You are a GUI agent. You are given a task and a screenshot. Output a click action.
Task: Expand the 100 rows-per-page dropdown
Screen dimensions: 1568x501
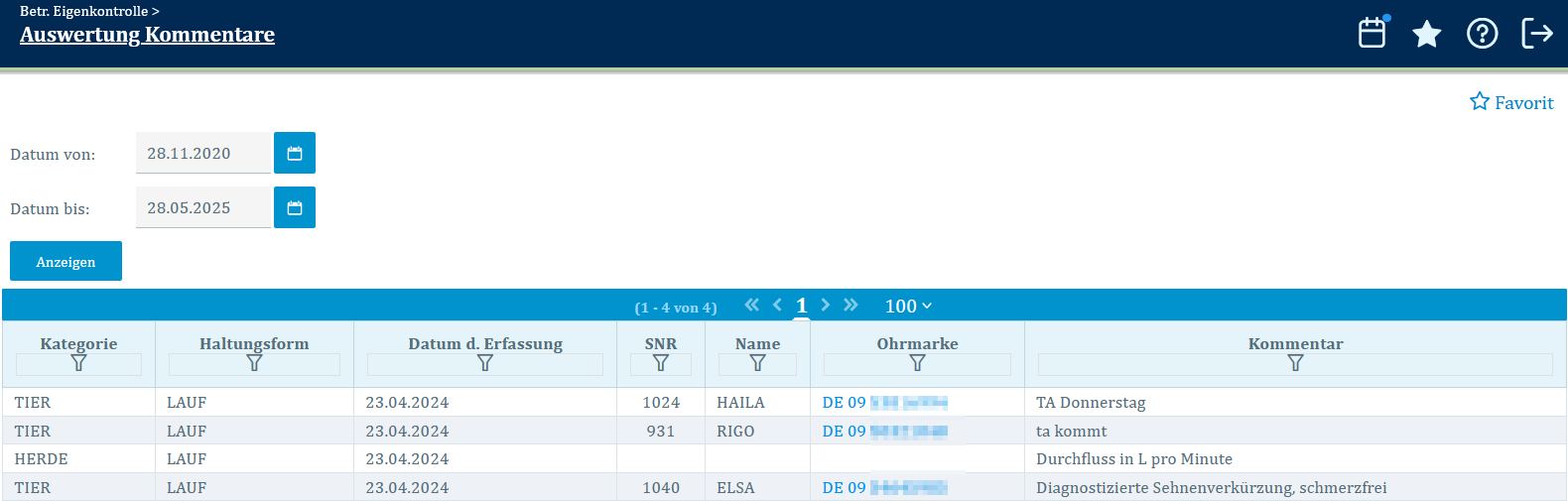point(908,307)
